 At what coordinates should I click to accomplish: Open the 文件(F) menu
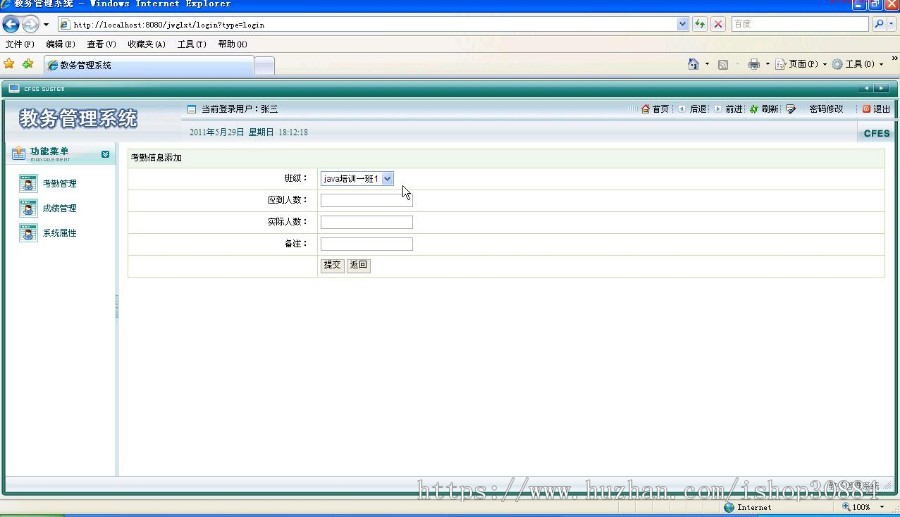pyautogui.click(x=20, y=44)
